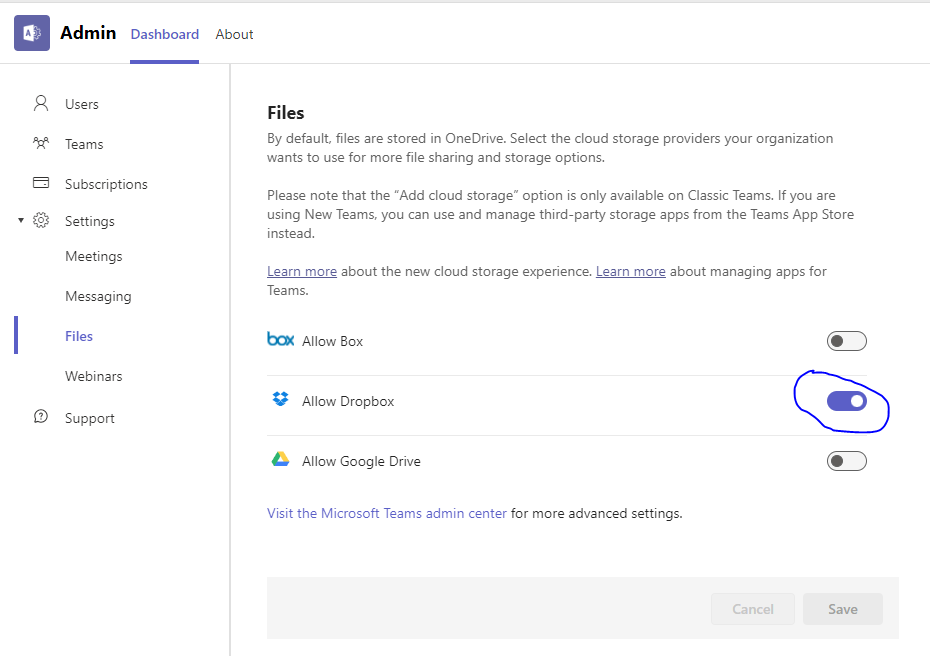Disable the Allow Dropbox toggle
The height and width of the screenshot is (656, 930).
(846, 400)
